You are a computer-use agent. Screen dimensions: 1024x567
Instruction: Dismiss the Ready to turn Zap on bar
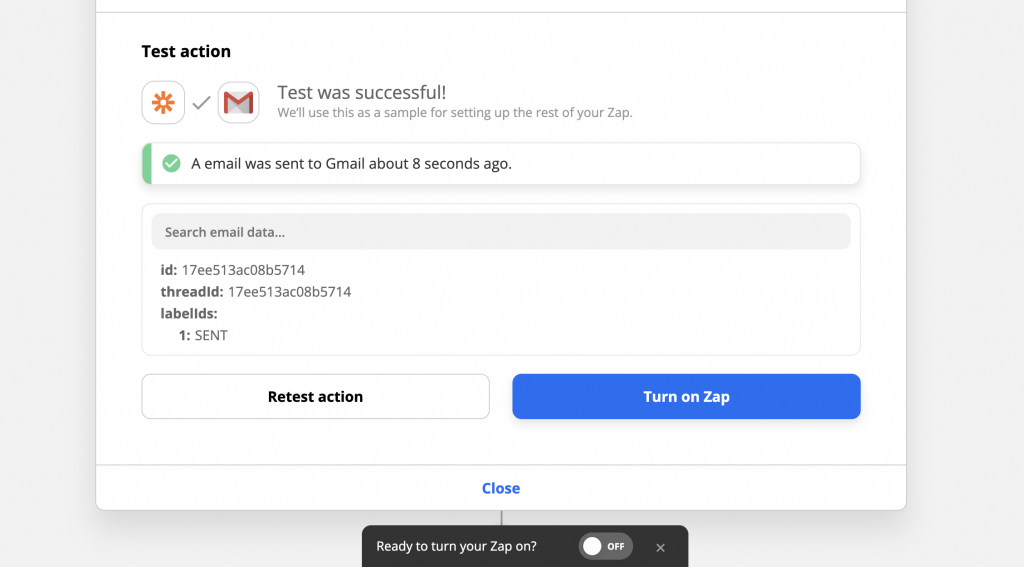point(660,547)
